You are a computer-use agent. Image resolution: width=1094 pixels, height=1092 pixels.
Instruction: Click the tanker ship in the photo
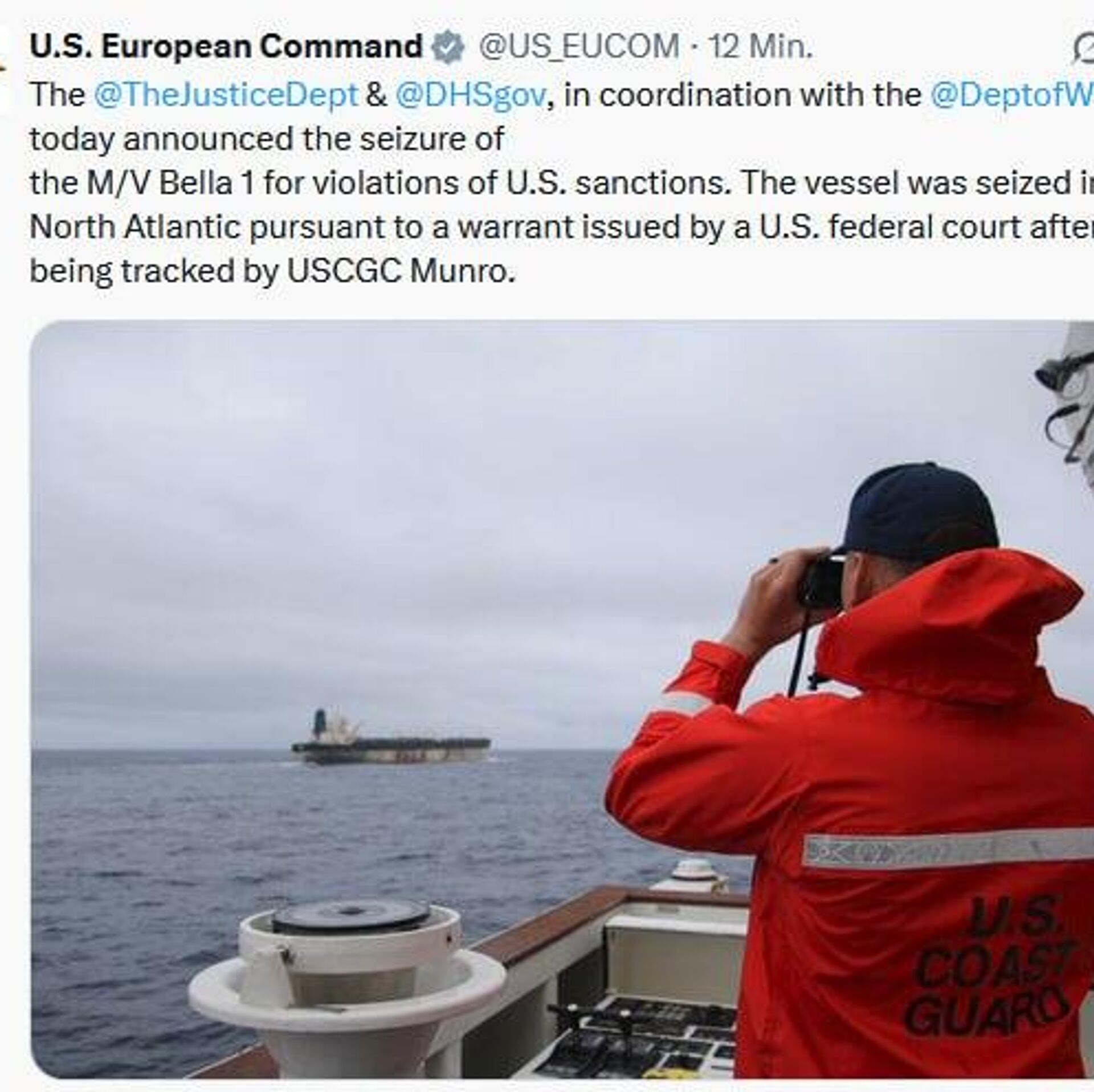(x=391, y=740)
